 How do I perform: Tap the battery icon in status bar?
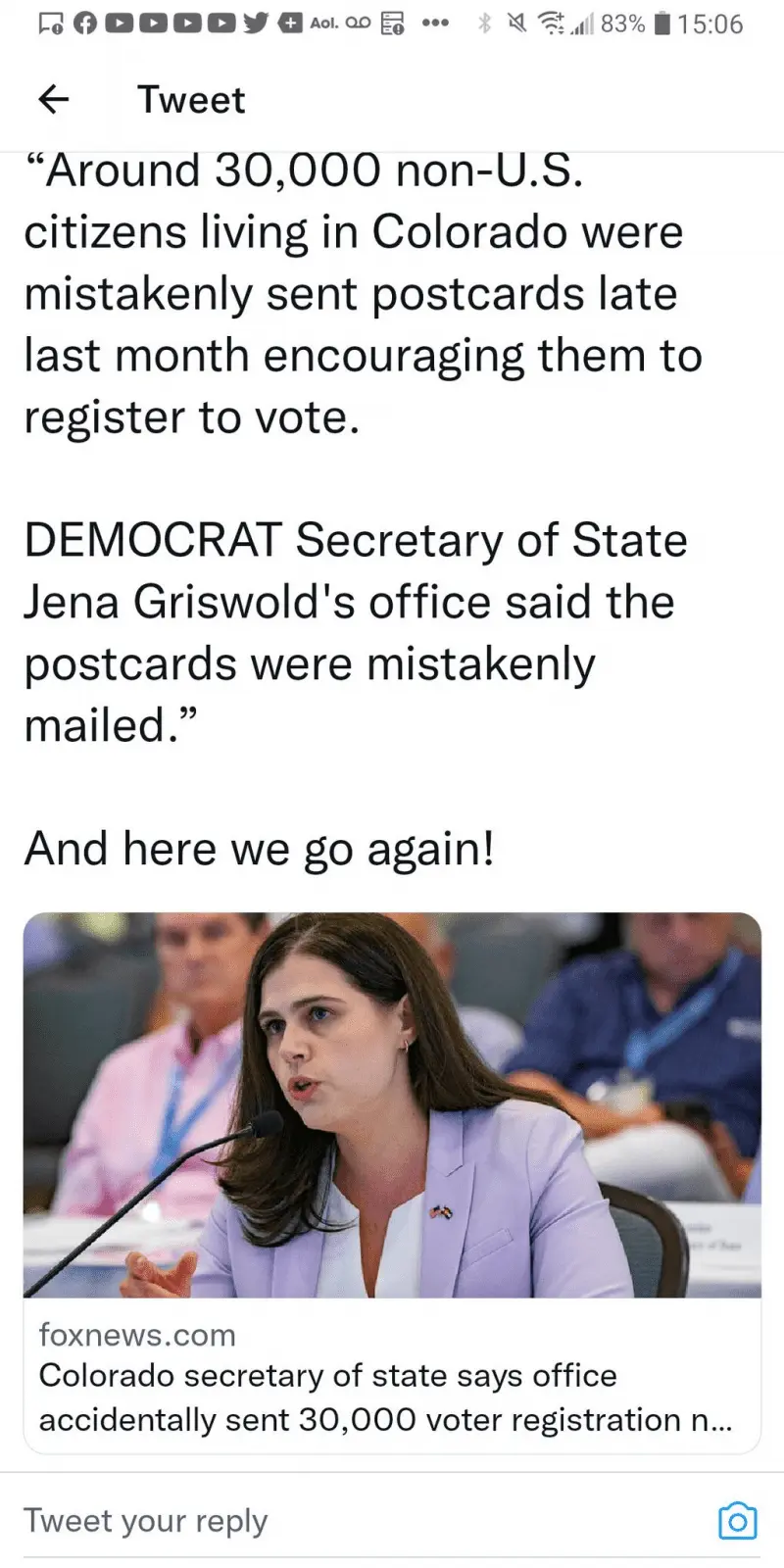(661, 24)
